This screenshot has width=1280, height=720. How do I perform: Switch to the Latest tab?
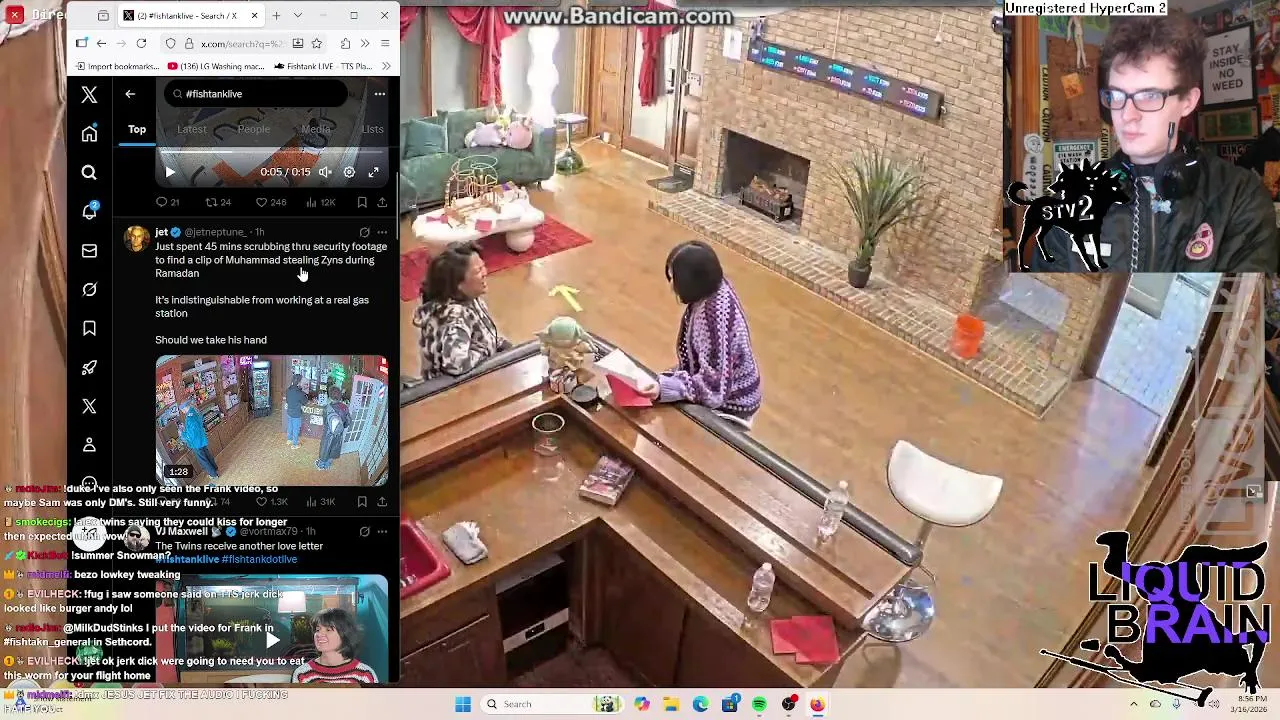[192, 129]
